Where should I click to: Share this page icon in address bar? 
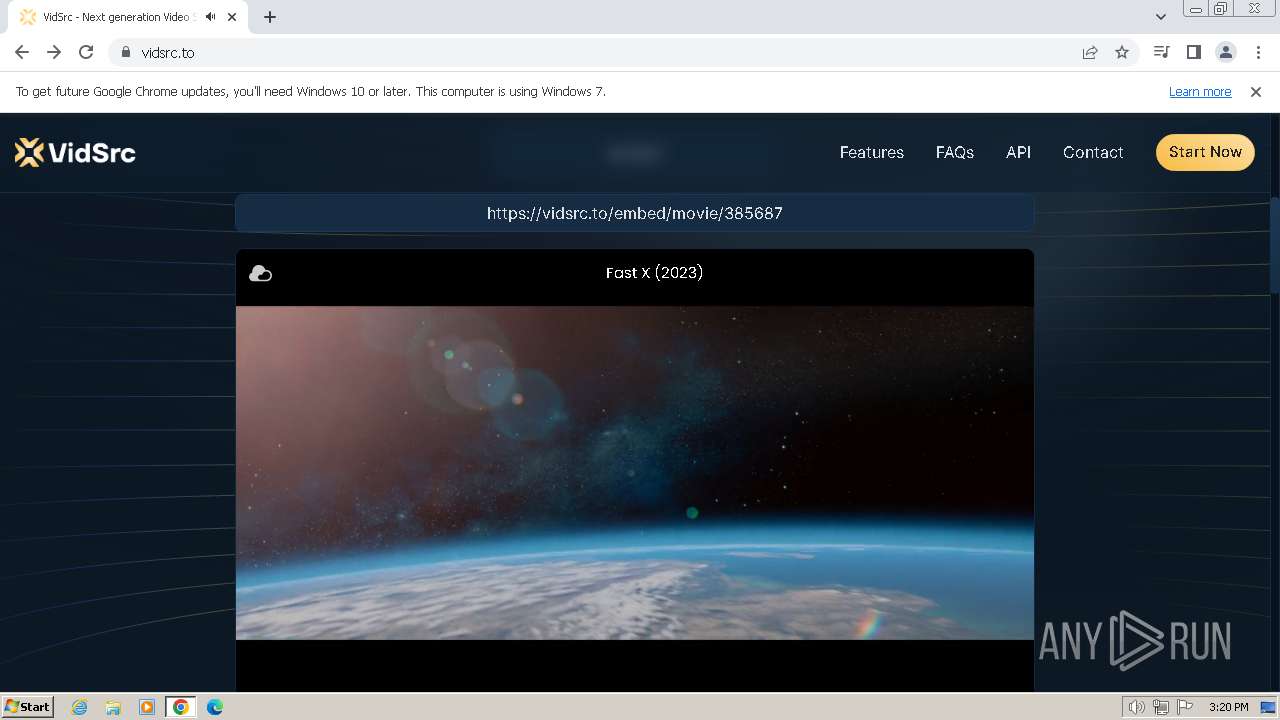coord(1090,52)
